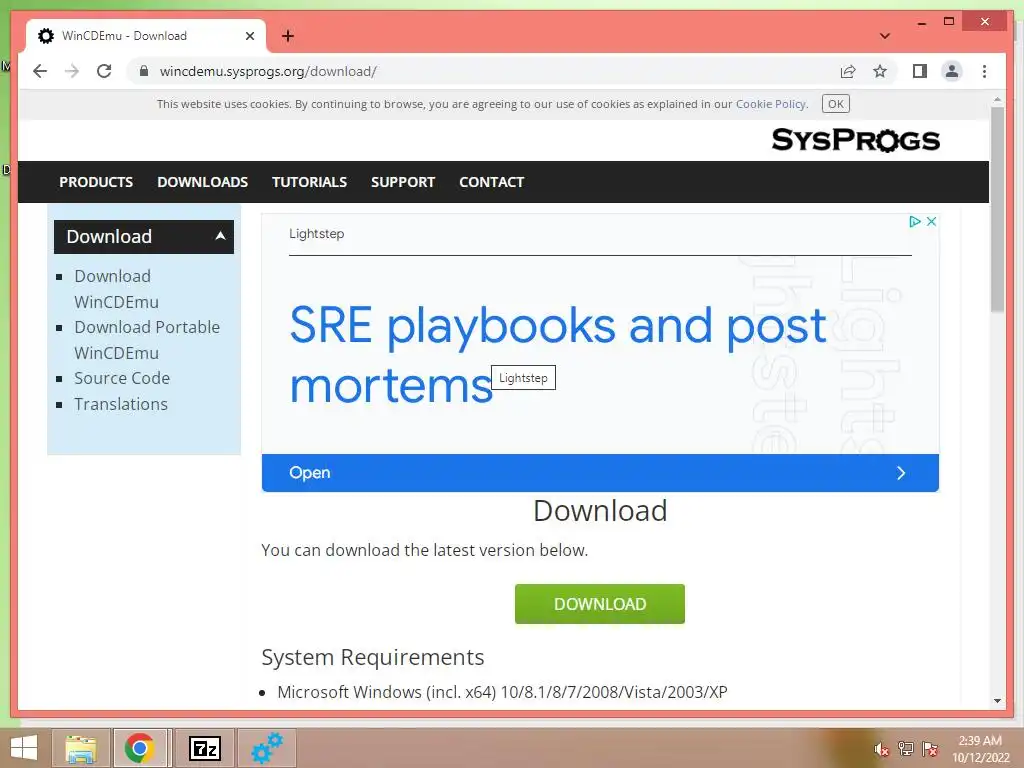Image resolution: width=1024 pixels, height=768 pixels.
Task: Open the Chrome side panel icon
Action: pyautogui.click(x=920, y=71)
